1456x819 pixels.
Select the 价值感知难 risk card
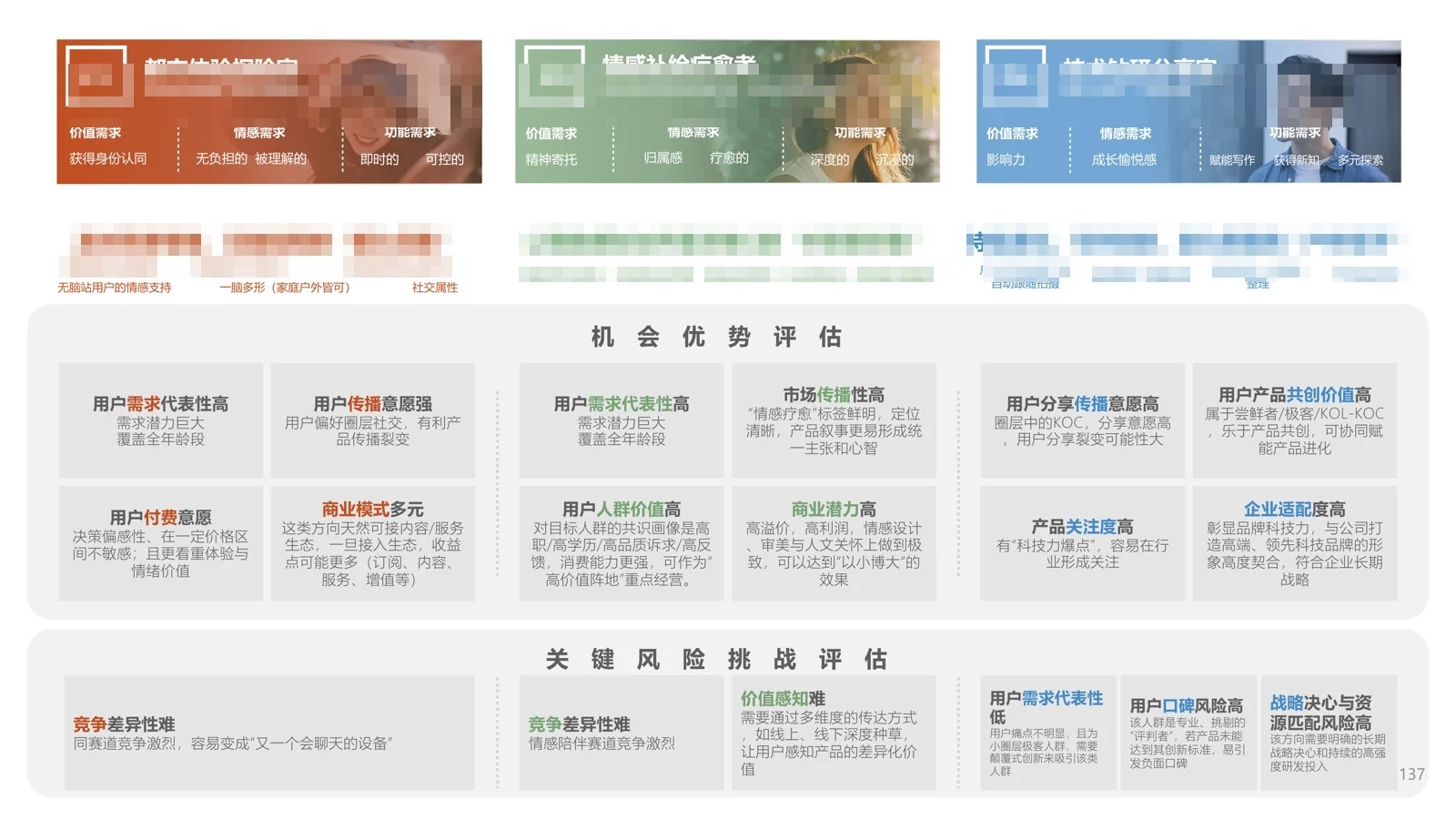point(834,733)
